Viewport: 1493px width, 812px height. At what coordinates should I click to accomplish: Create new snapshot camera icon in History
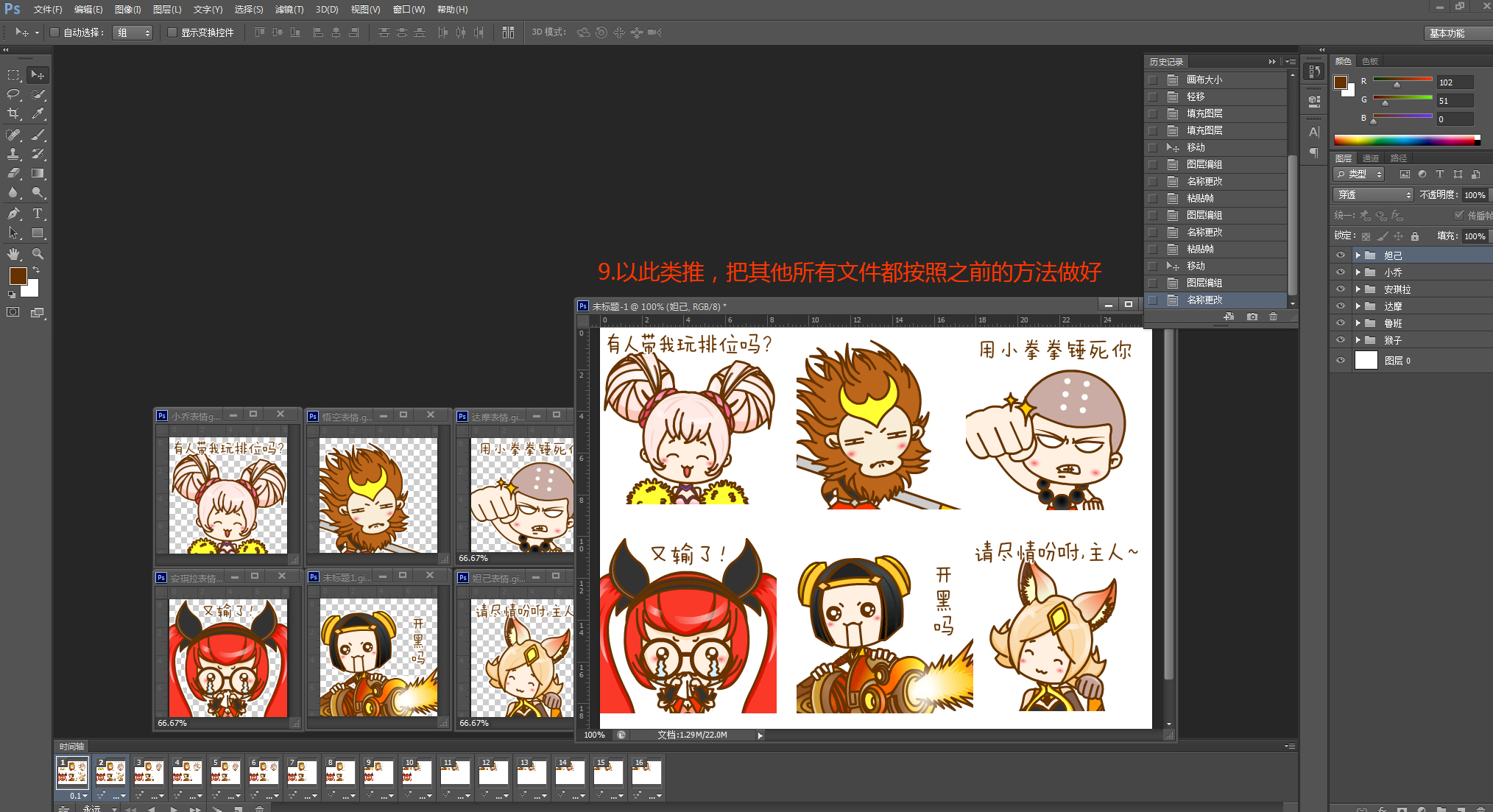coord(1252,317)
